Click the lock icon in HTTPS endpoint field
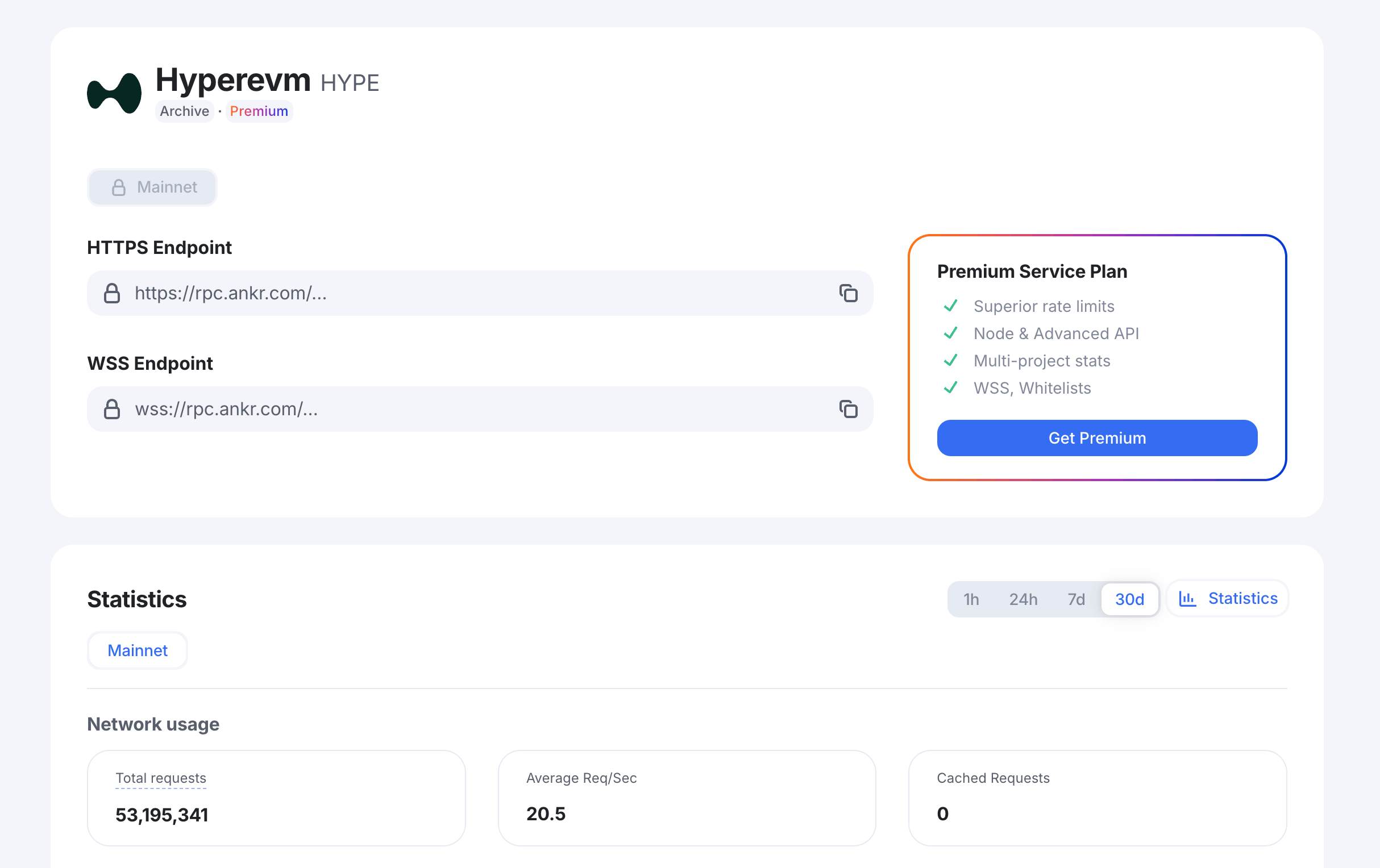This screenshot has width=1380, height=868. click(x=112, y=293)
